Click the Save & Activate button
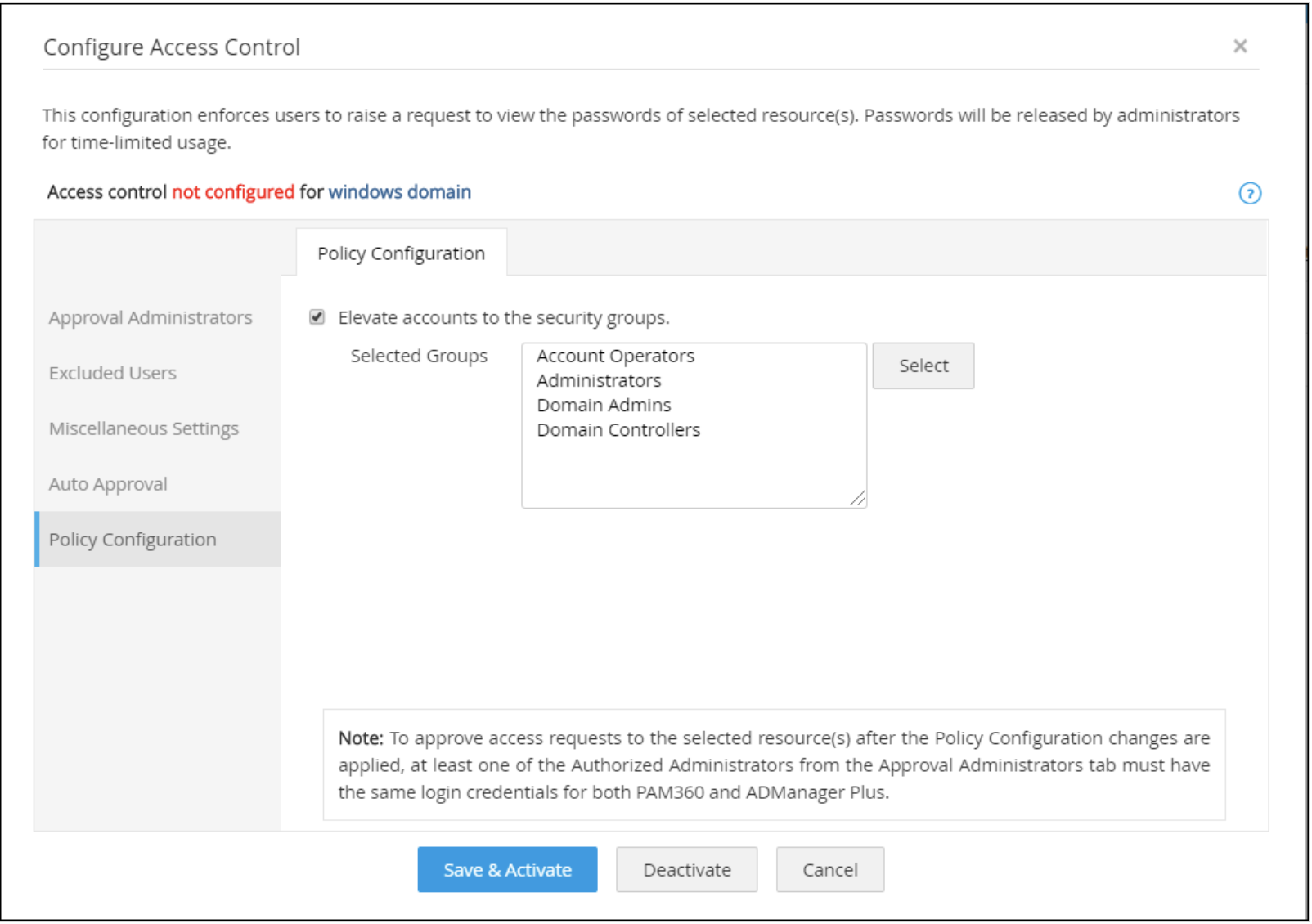This screenshot has height=924, width=1312. click(x=507, y=869)
